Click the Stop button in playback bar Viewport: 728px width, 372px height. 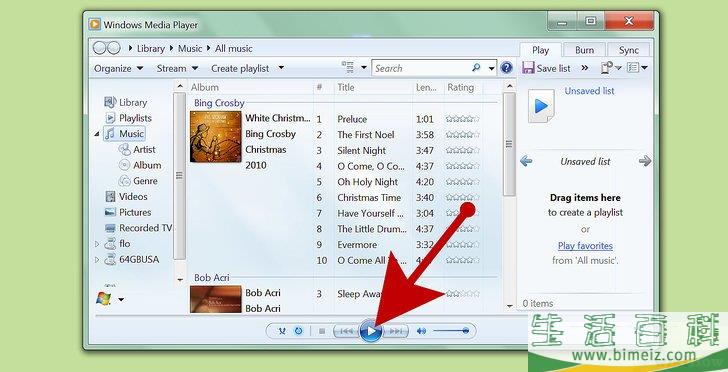point(322,331)
